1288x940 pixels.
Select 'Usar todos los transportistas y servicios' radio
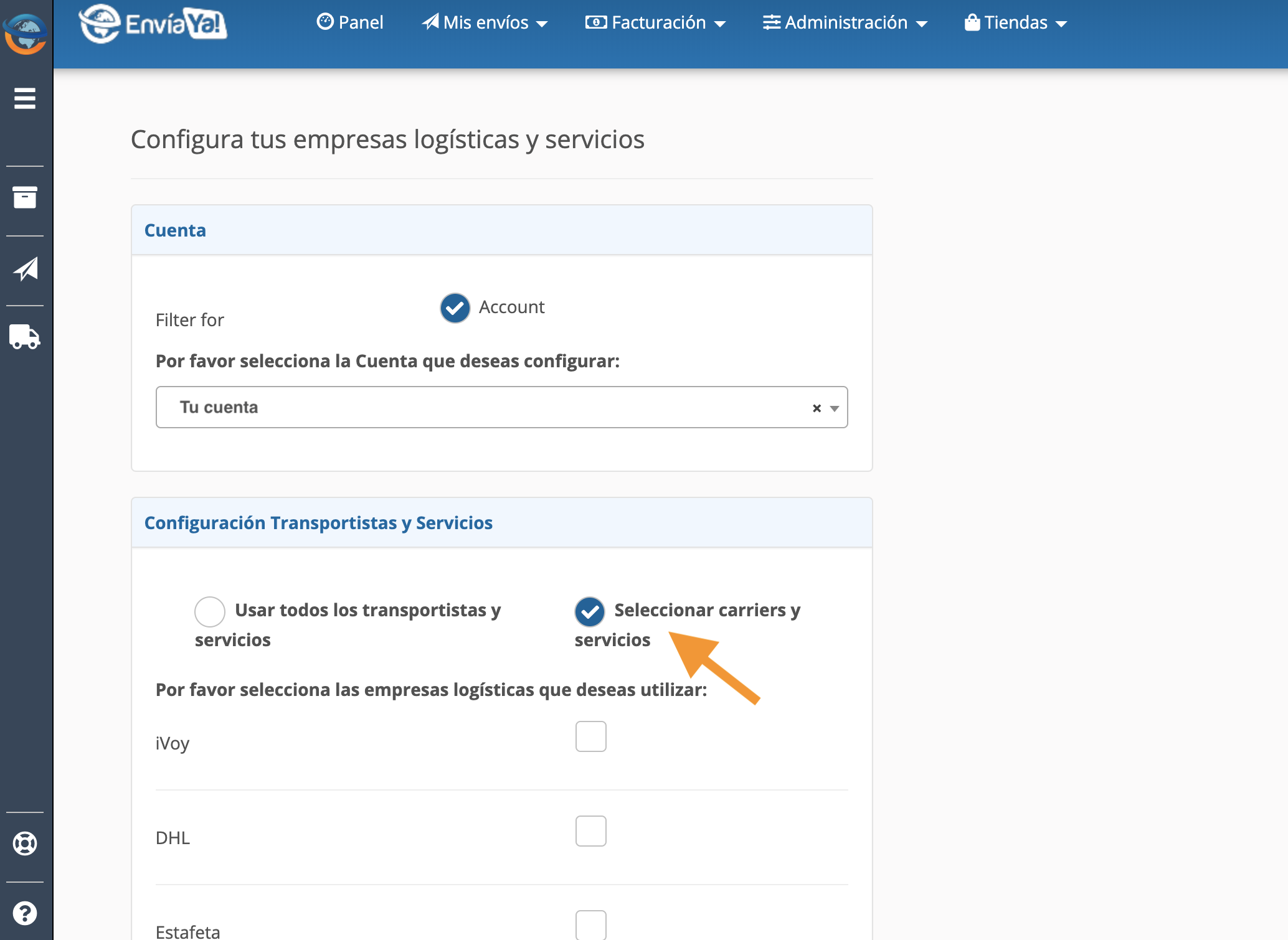(210, 611)
